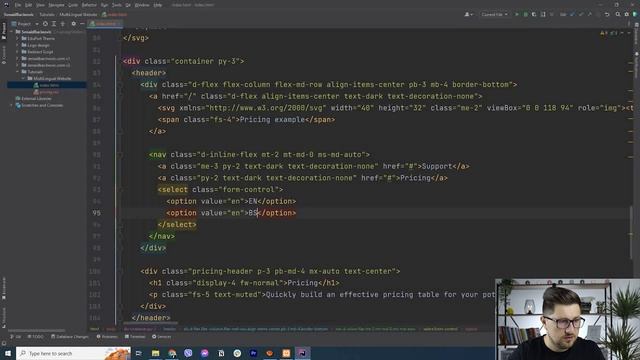Hide the Project panel with minus icon
The width and height of the screenshot is (640, 360).
tap(82, 24)
